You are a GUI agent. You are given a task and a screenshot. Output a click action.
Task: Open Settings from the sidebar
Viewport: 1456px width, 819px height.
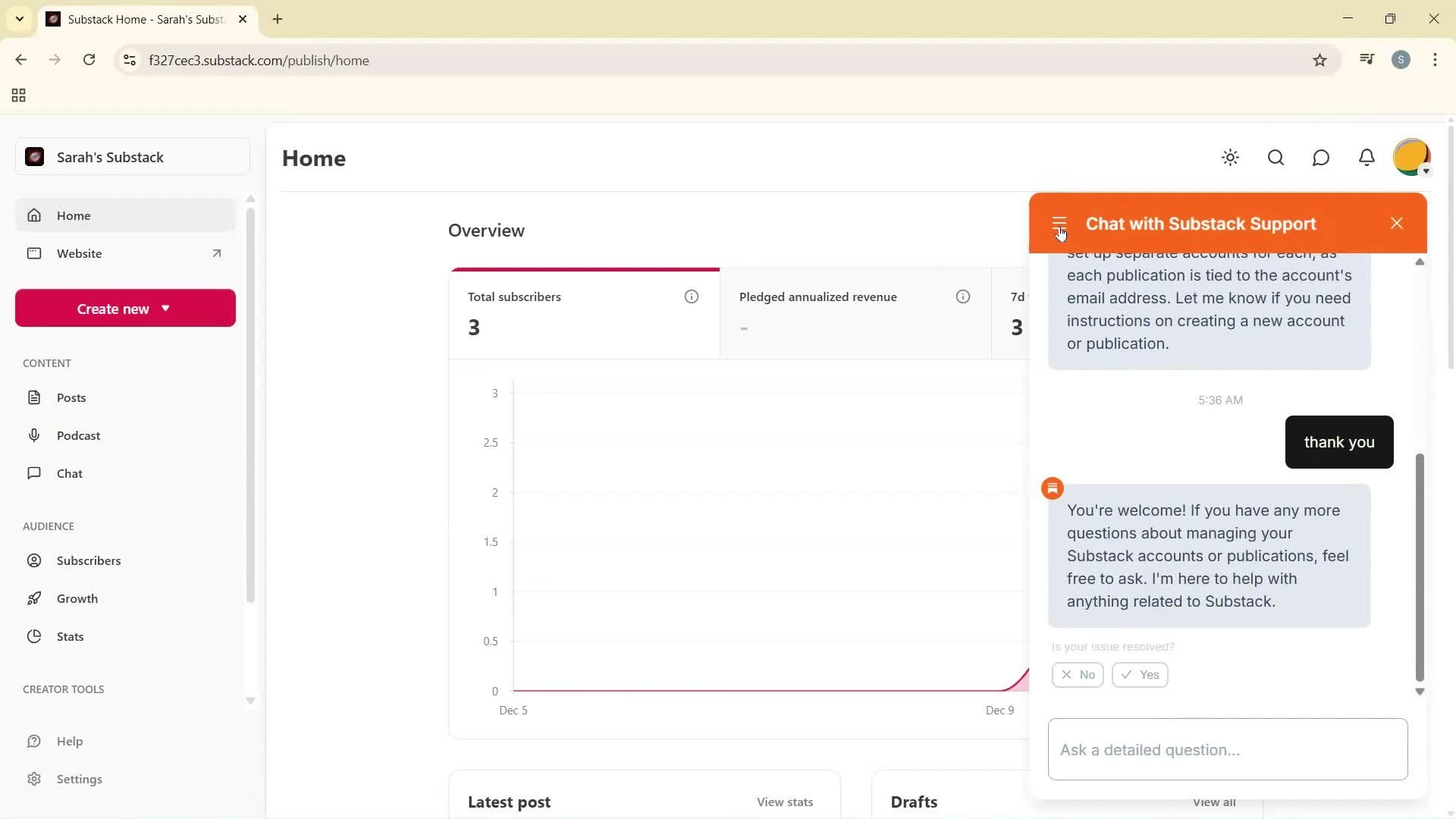[x=80, y=779]
